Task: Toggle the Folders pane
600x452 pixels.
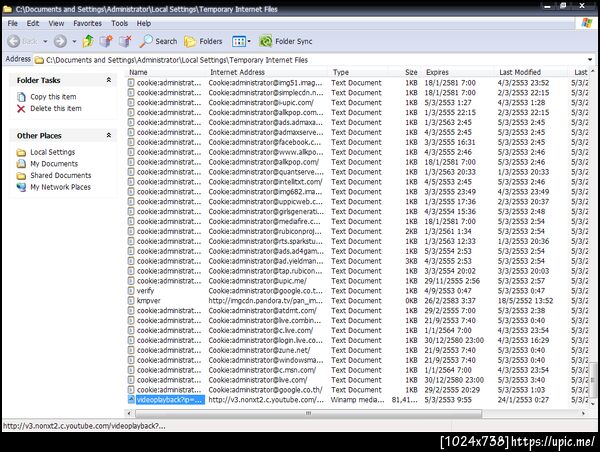Action: (203, 41)
